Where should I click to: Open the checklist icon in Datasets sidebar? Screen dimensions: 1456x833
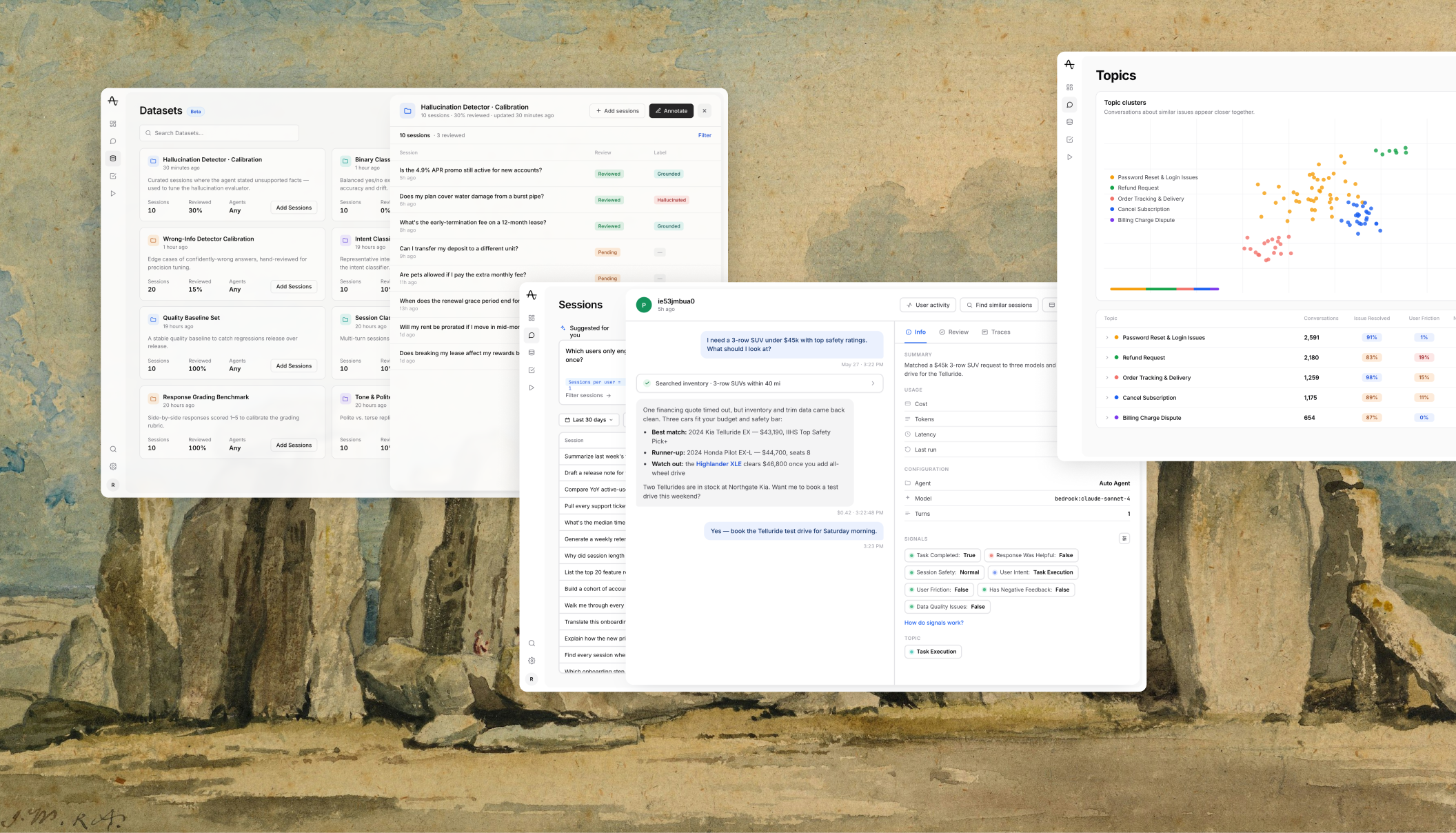coord(113,176)
